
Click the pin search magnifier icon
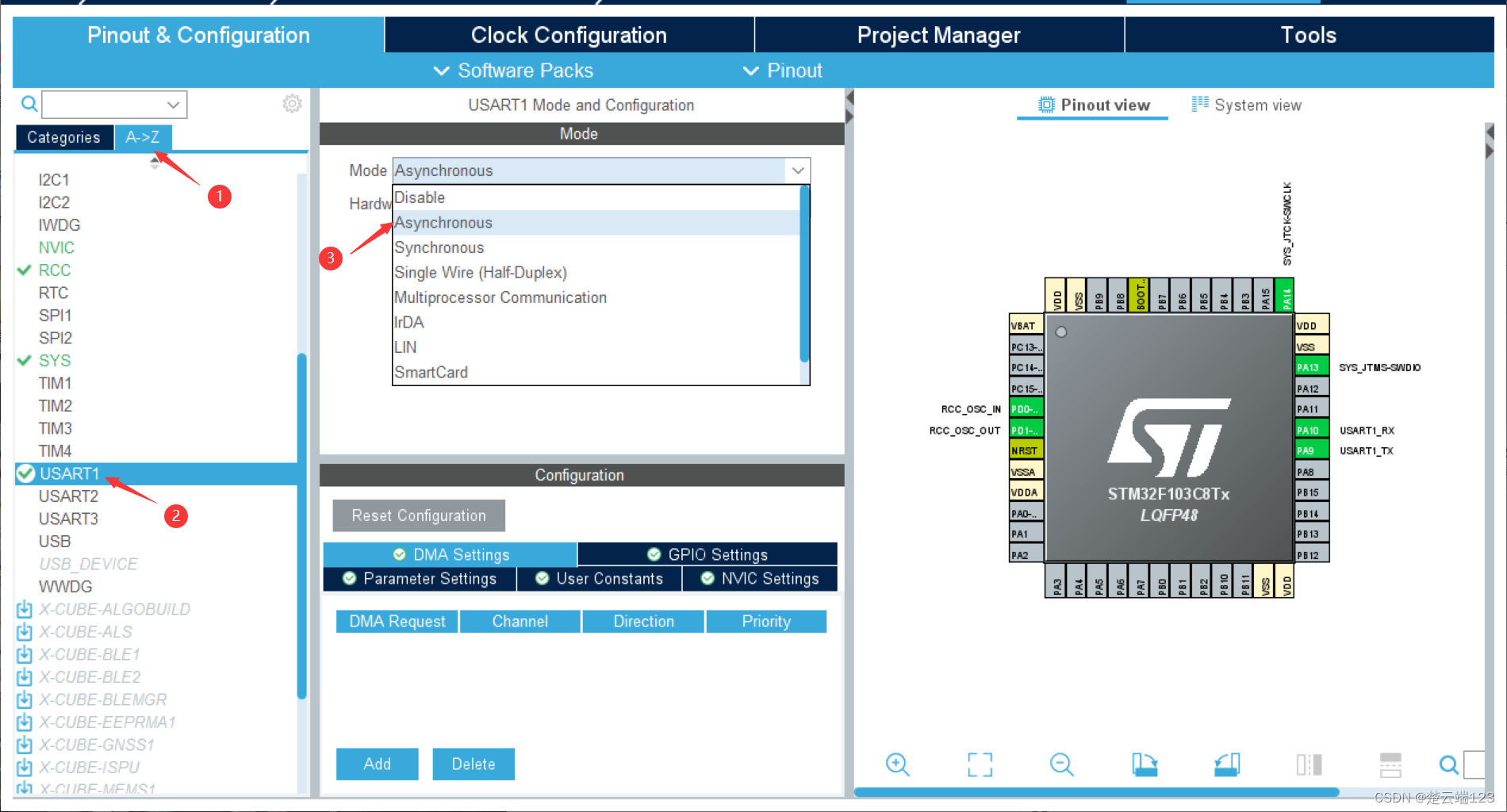tap(1448, 764)
